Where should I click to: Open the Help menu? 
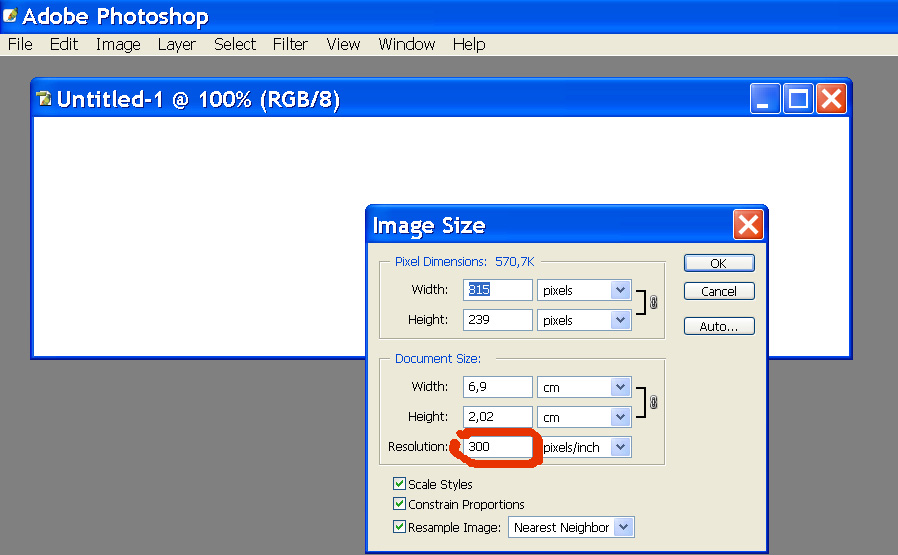click(x=469, y=44)
